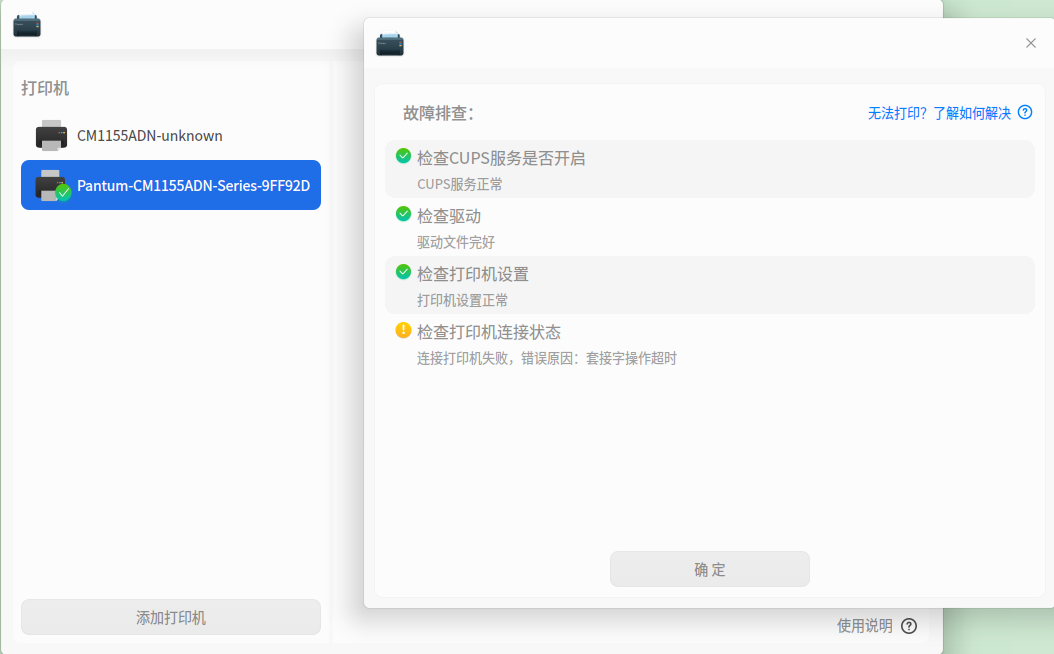Click the printer icon in troubleshooting dialog header

coord(390,44)
